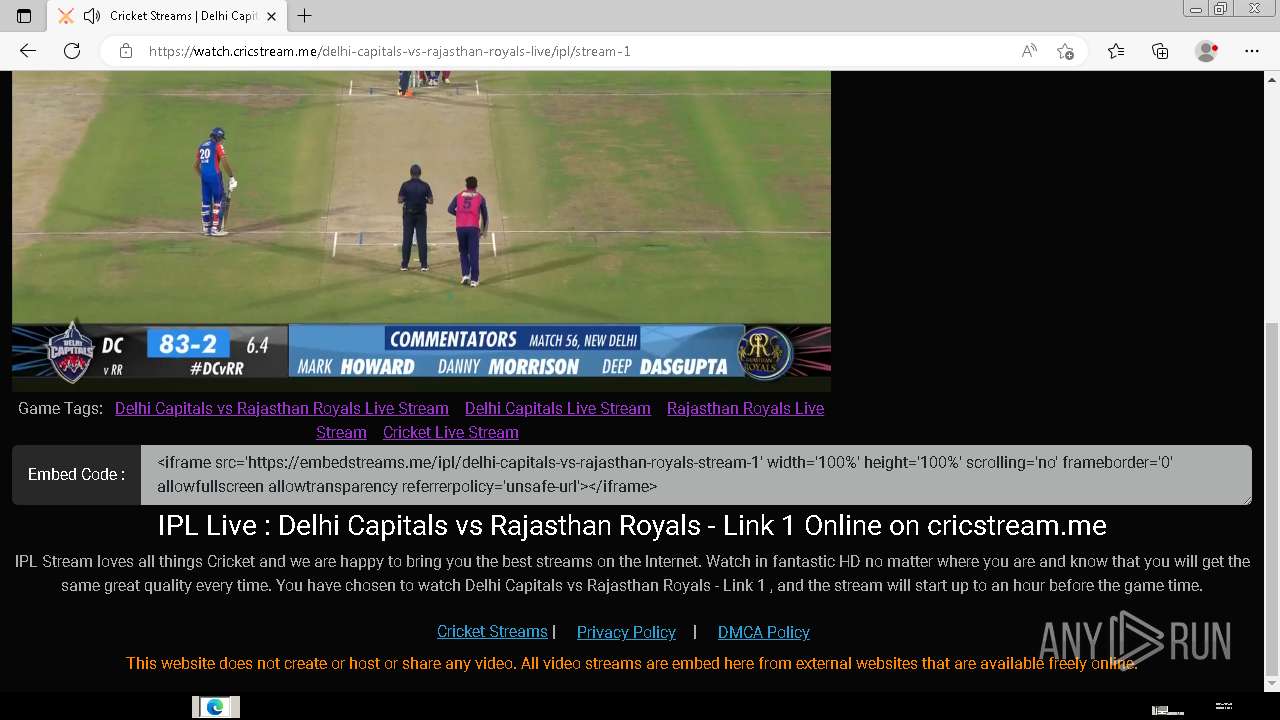Follow the Rajasthan Royals Live Stream link
The width and height of the screenshot is (1280, 720).
click(x=745, y=408)
